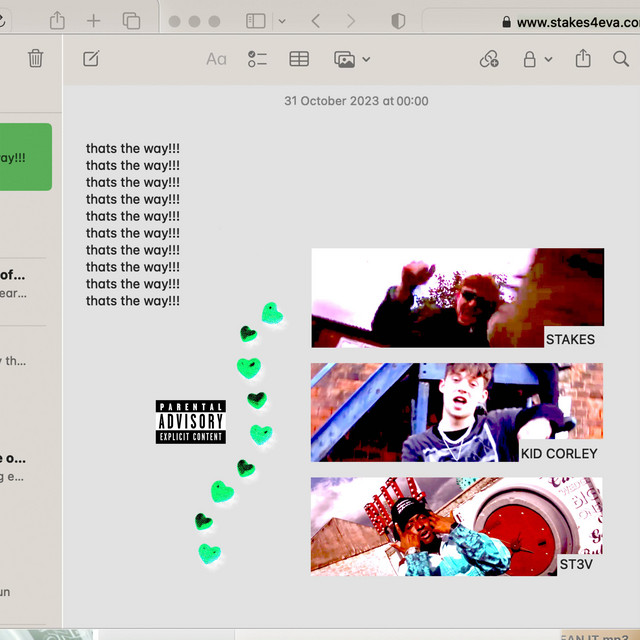The image size is (640, 640).
Task: Share the note using the Notes share icon
Action: (x=583, y=59)
